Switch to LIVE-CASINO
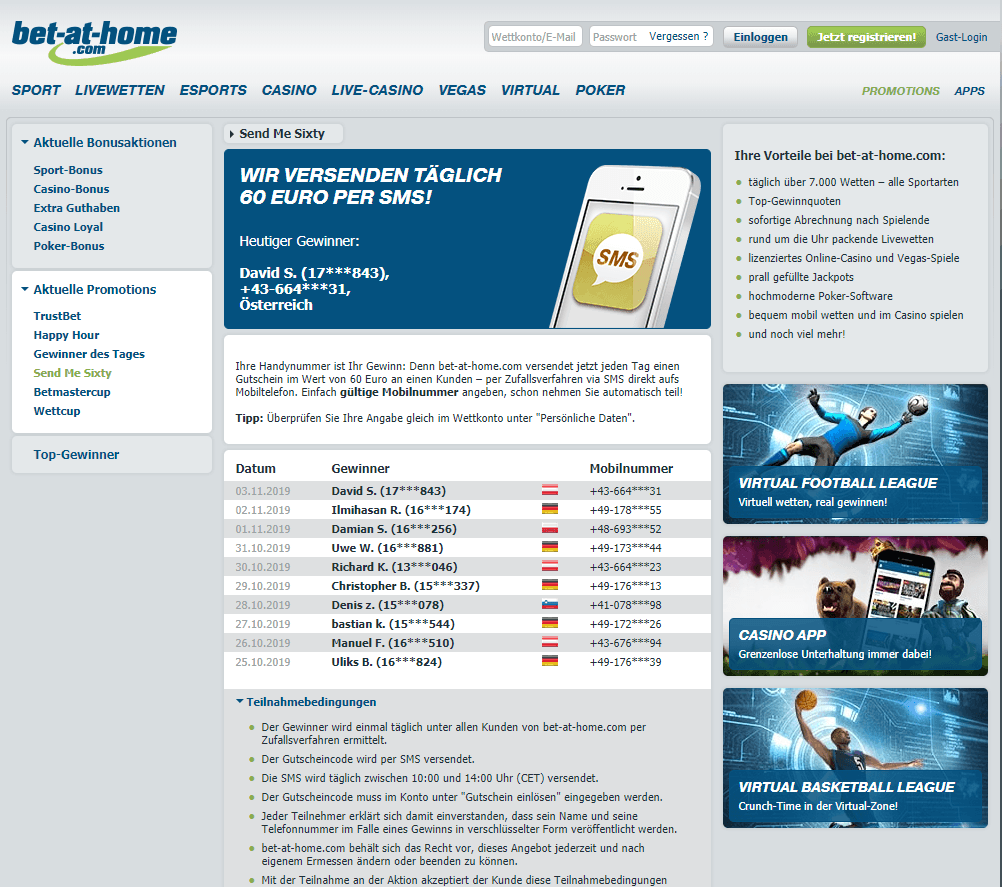 click(377, 90)
